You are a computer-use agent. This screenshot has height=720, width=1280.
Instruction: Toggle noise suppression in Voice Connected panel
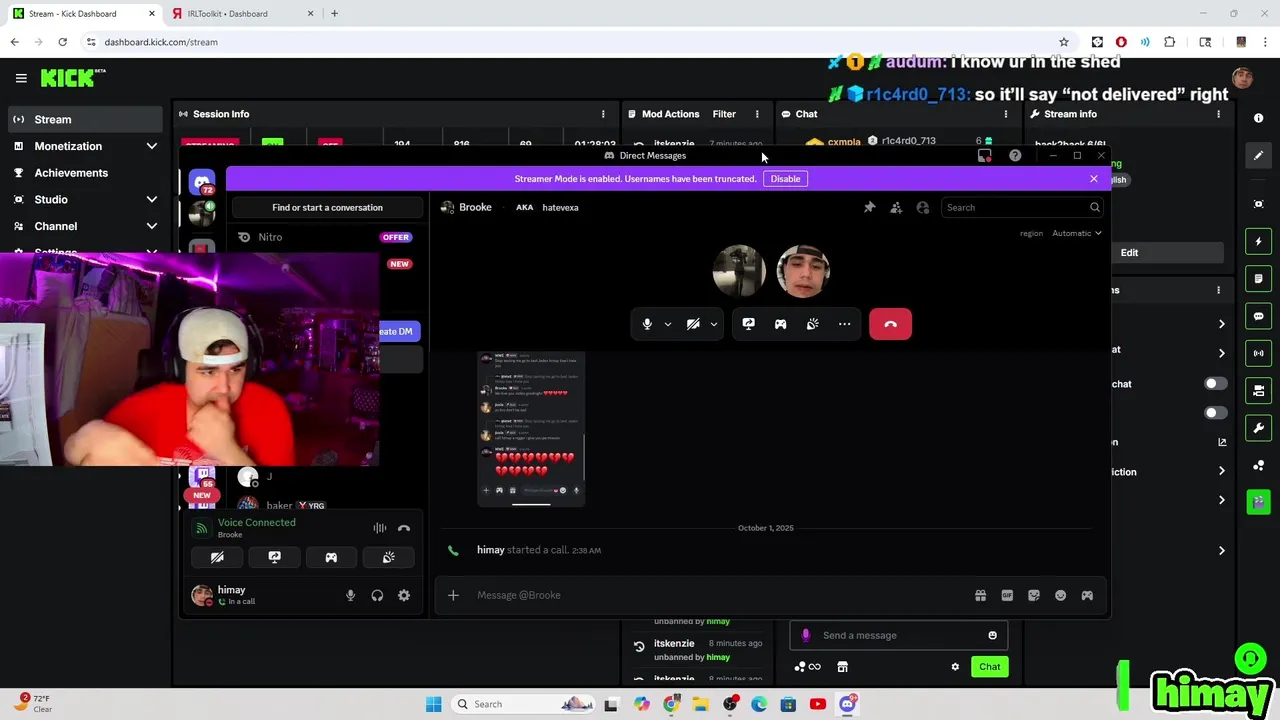coord(380,528)
